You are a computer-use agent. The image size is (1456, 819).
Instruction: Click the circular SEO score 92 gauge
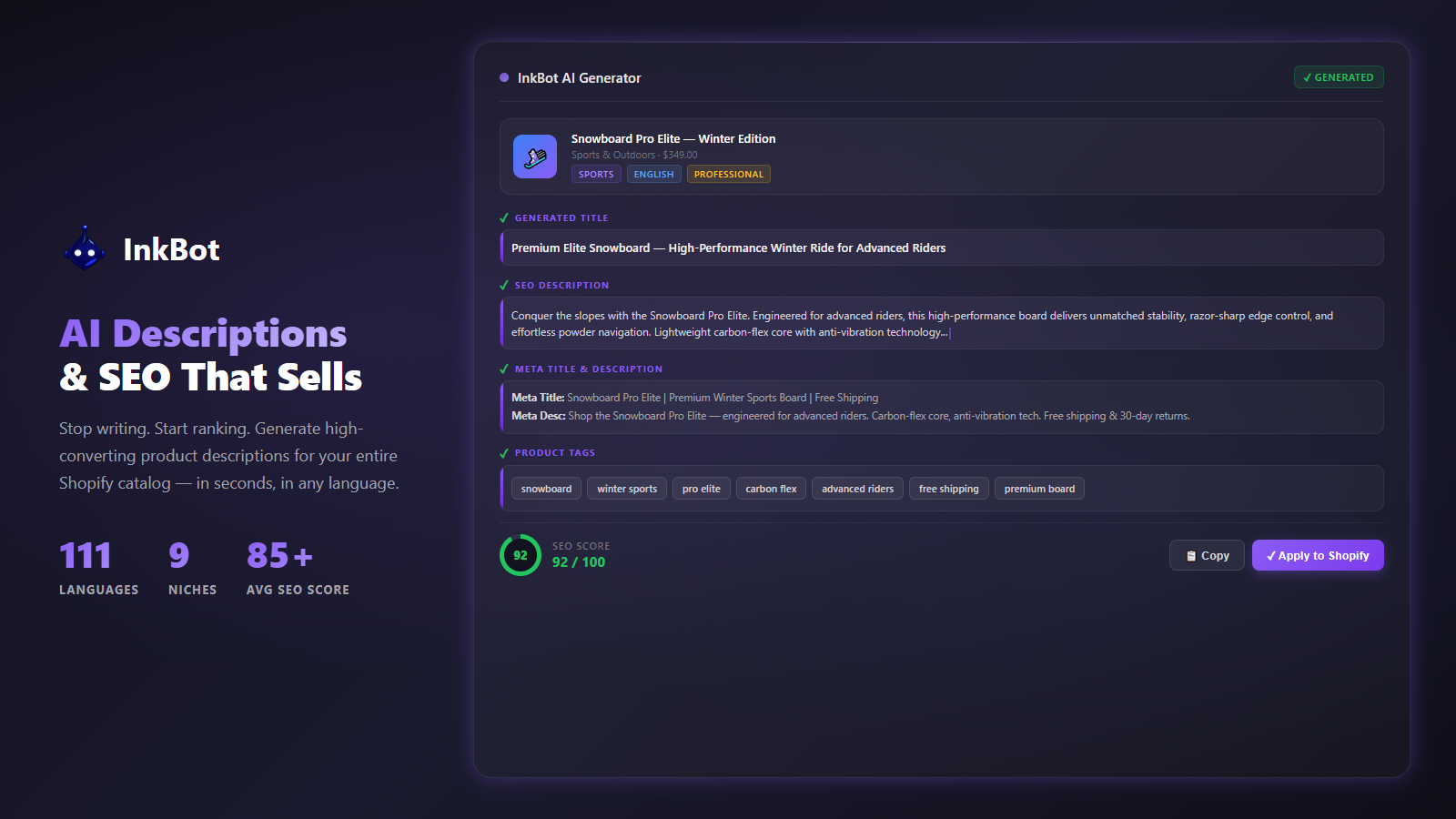[521, 555]
